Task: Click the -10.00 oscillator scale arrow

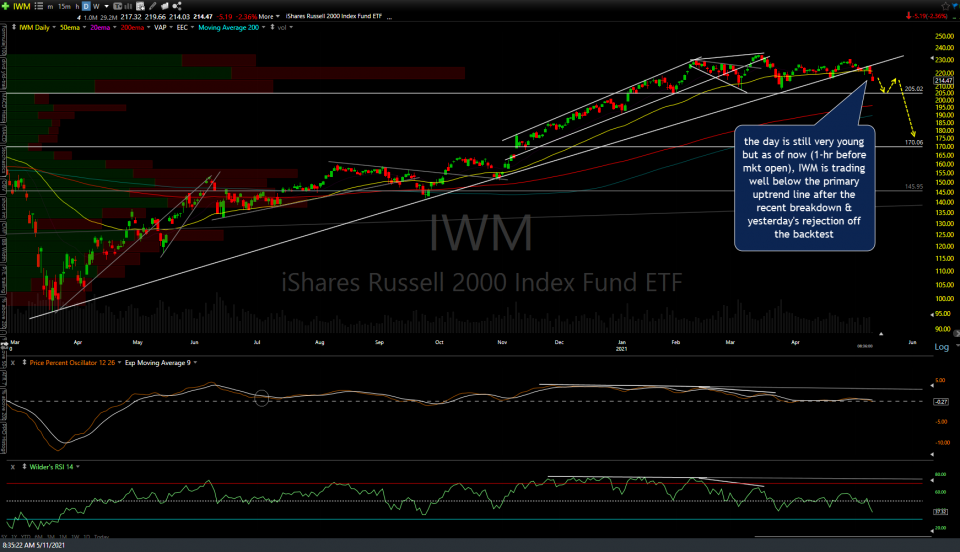Action: [x=932, y=454]
